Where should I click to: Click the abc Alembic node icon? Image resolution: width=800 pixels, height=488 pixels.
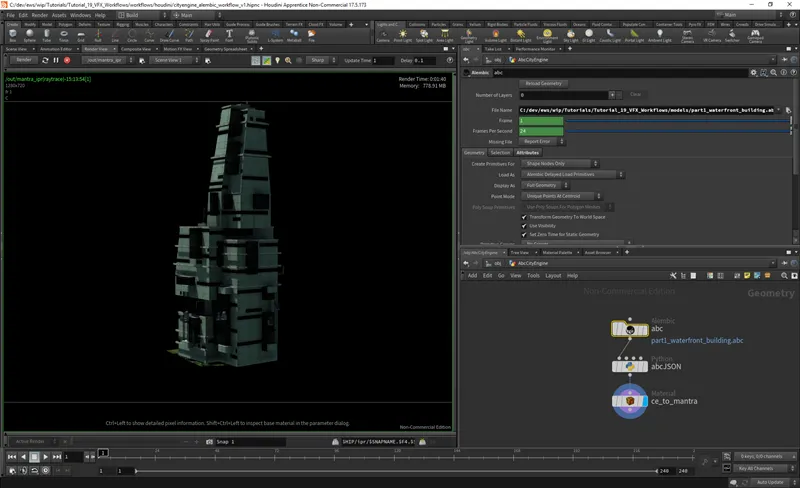632,329
